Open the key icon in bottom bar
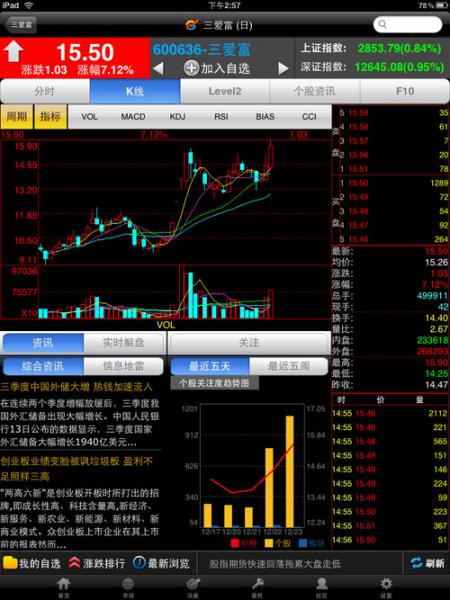 (257, 585)
